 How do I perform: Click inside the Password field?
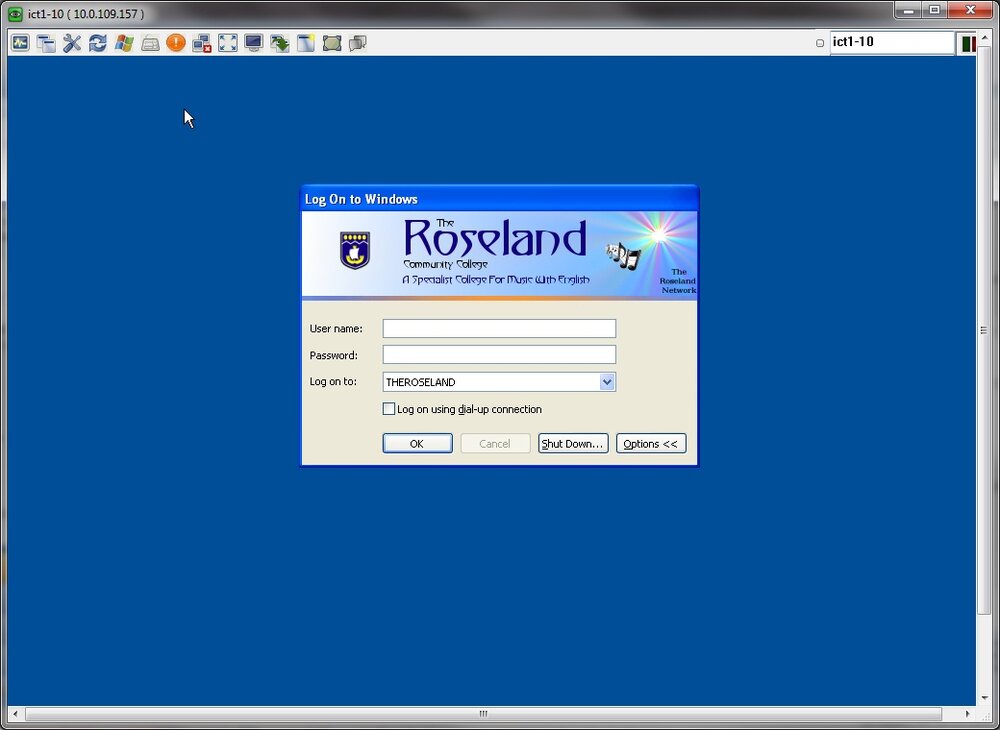click(499, 354)
